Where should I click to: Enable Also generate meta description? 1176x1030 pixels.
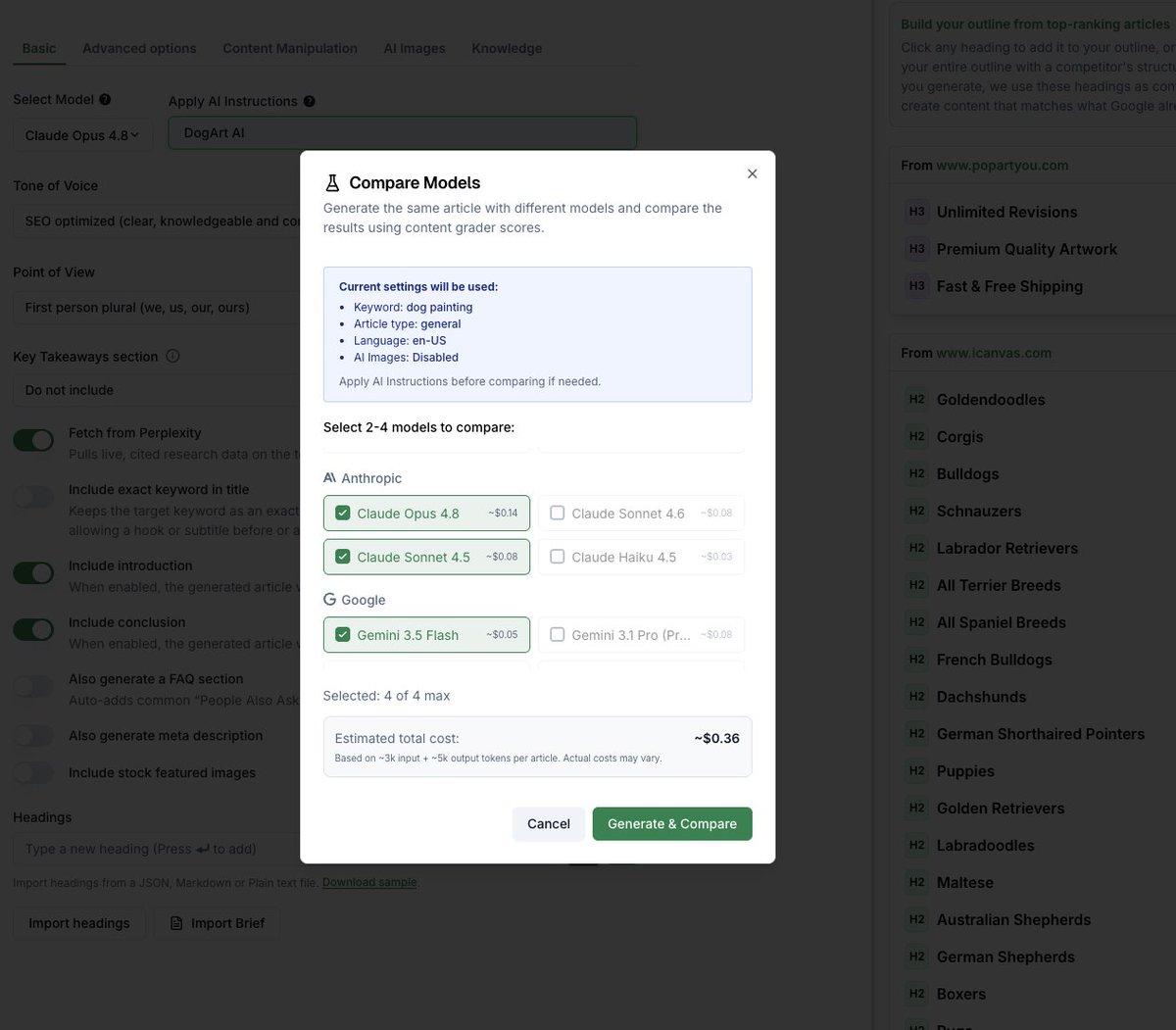pos(33,735)
